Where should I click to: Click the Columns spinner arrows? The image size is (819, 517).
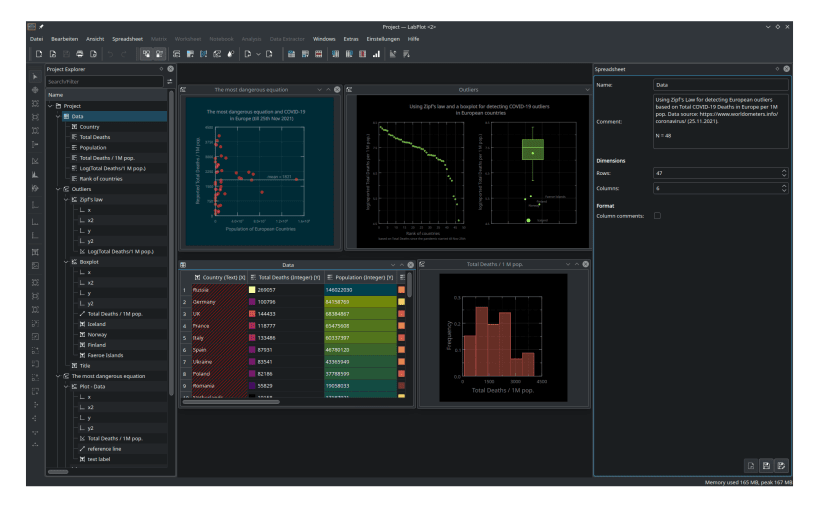tap(784, 188)
